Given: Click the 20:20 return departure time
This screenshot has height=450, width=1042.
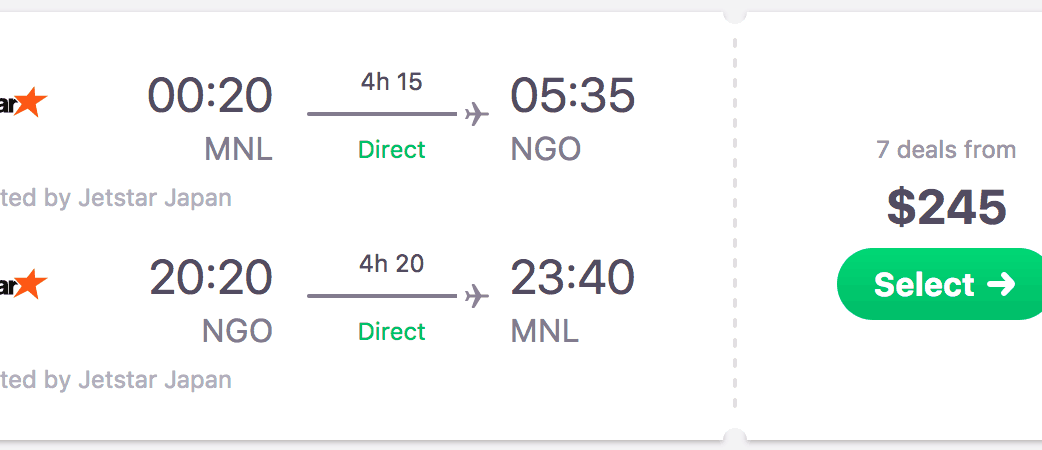Looking at the screenshot, I should (210, 278).
